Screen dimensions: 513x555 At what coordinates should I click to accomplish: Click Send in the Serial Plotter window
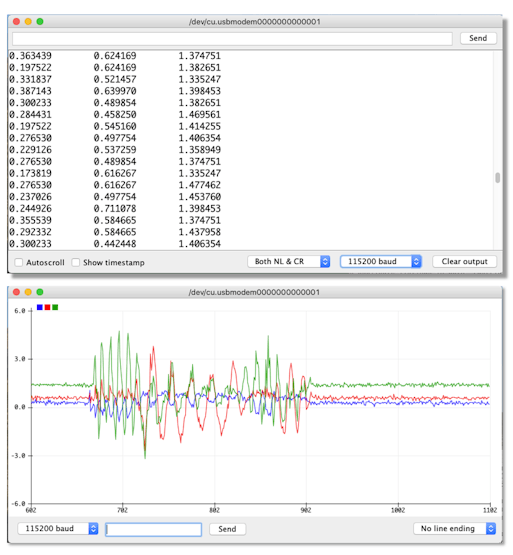227,529
